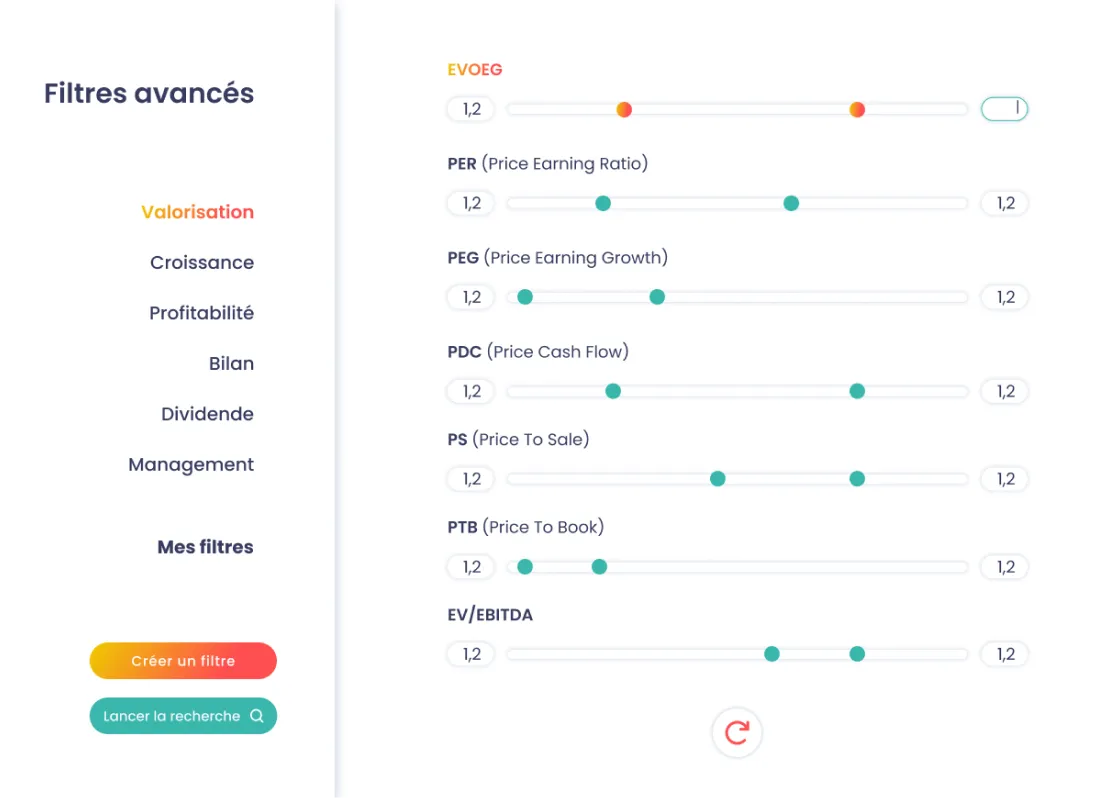Click the value field left of the PER slider
The width and height of the screenshot is (1120, 798).
(x=470, y=203)
